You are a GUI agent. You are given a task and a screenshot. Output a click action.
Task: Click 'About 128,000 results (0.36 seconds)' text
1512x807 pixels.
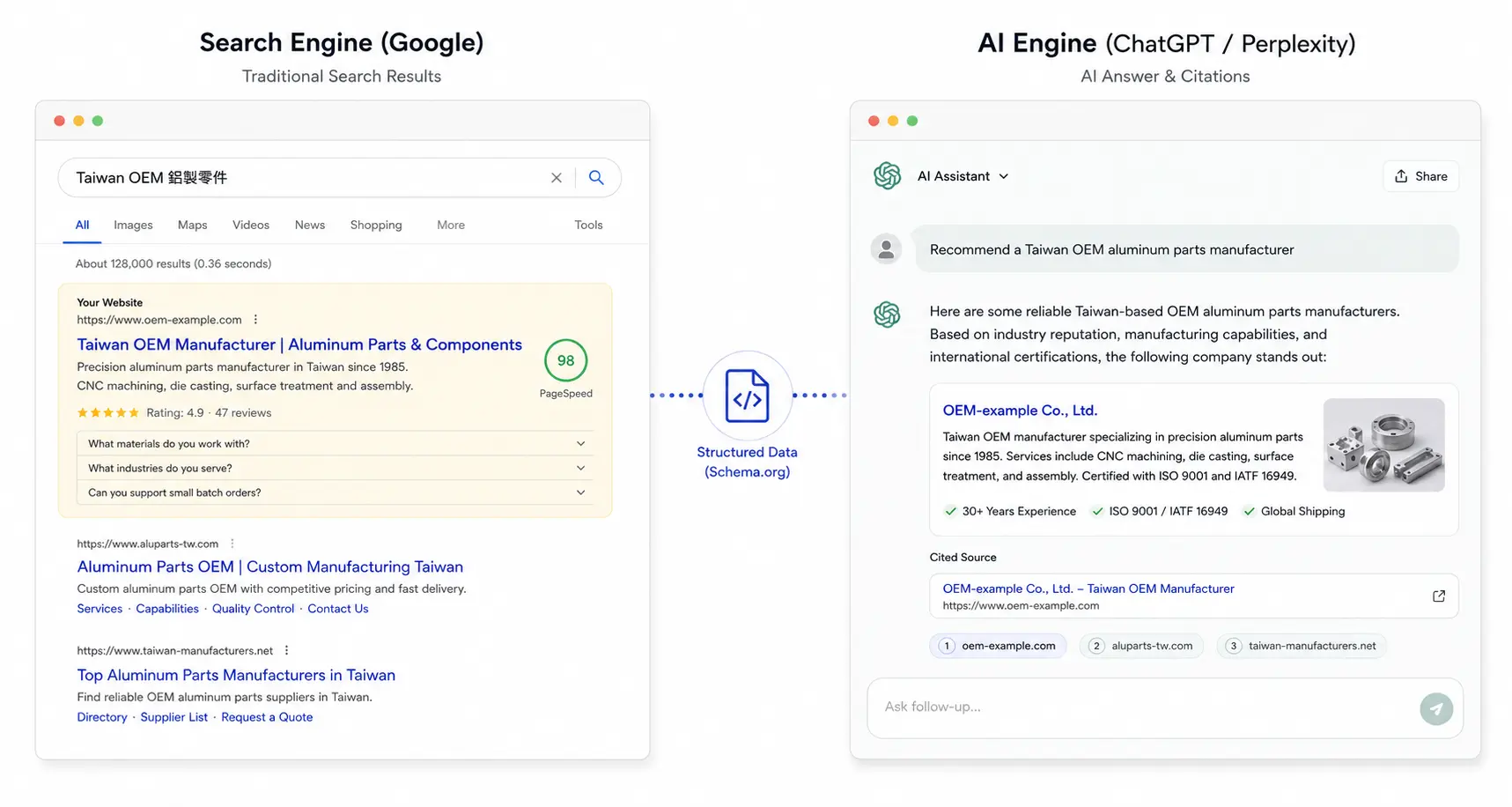click(173, 263)
